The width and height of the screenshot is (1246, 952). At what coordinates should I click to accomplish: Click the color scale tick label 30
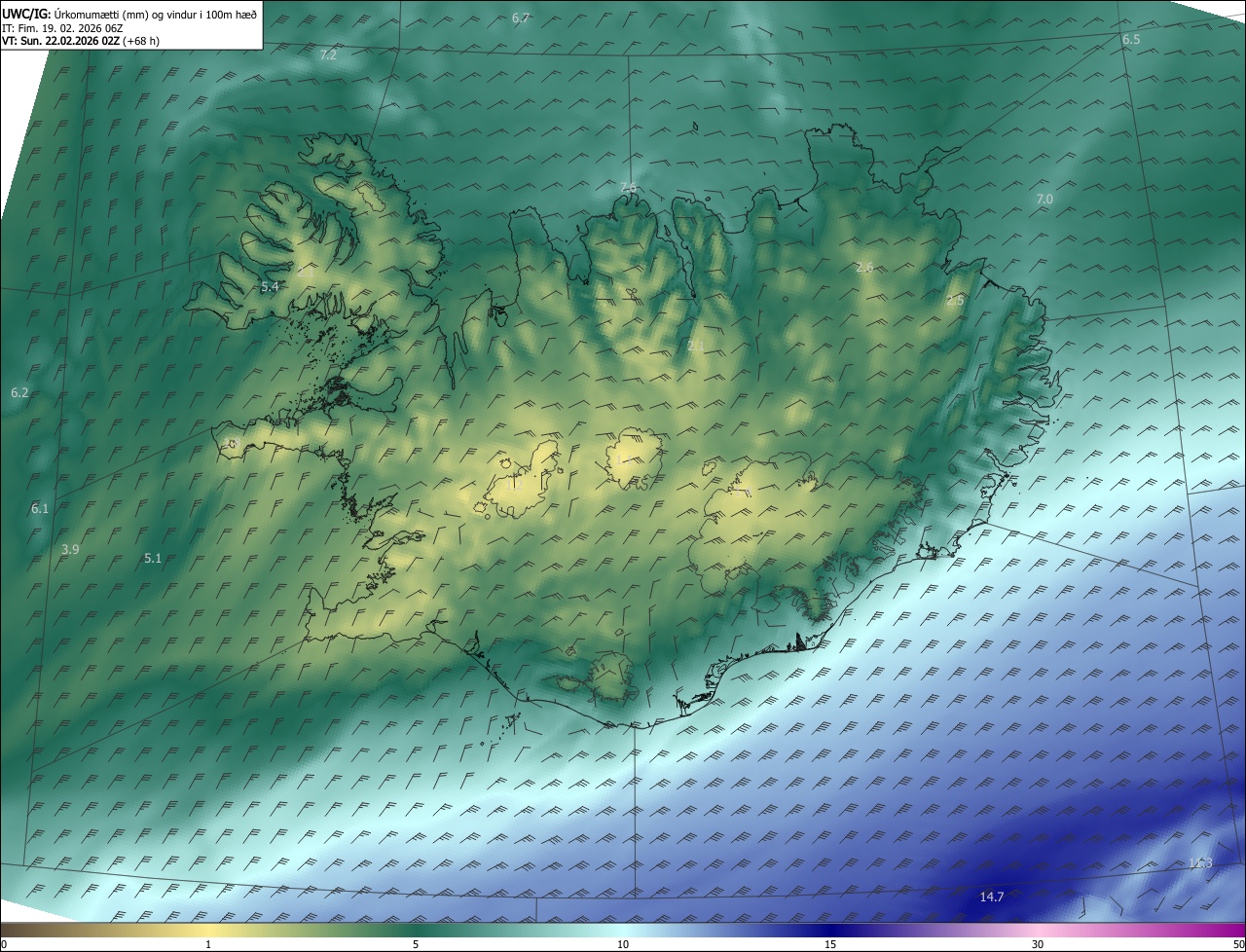click(1038, 944)
